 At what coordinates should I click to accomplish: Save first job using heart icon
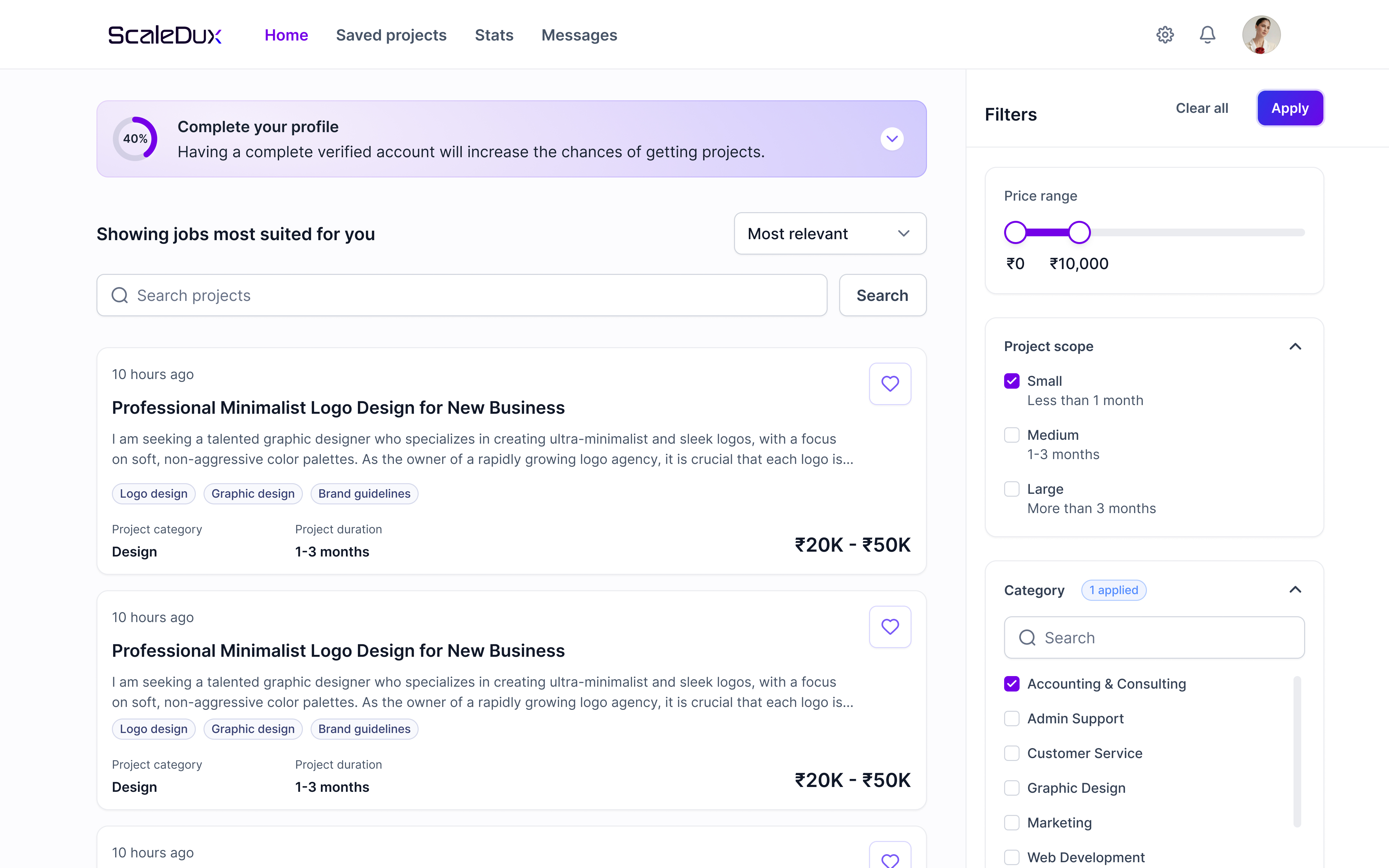(x=890, y=384)
